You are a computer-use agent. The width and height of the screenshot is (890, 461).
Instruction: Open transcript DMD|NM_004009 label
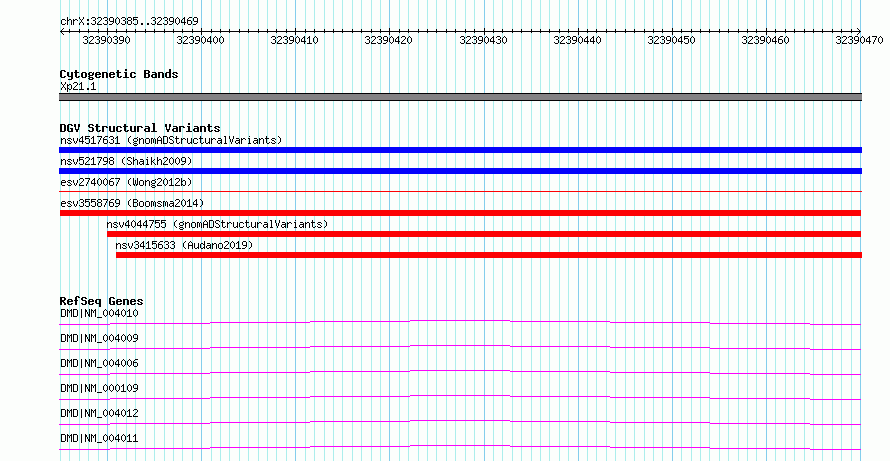click(99, 338)
